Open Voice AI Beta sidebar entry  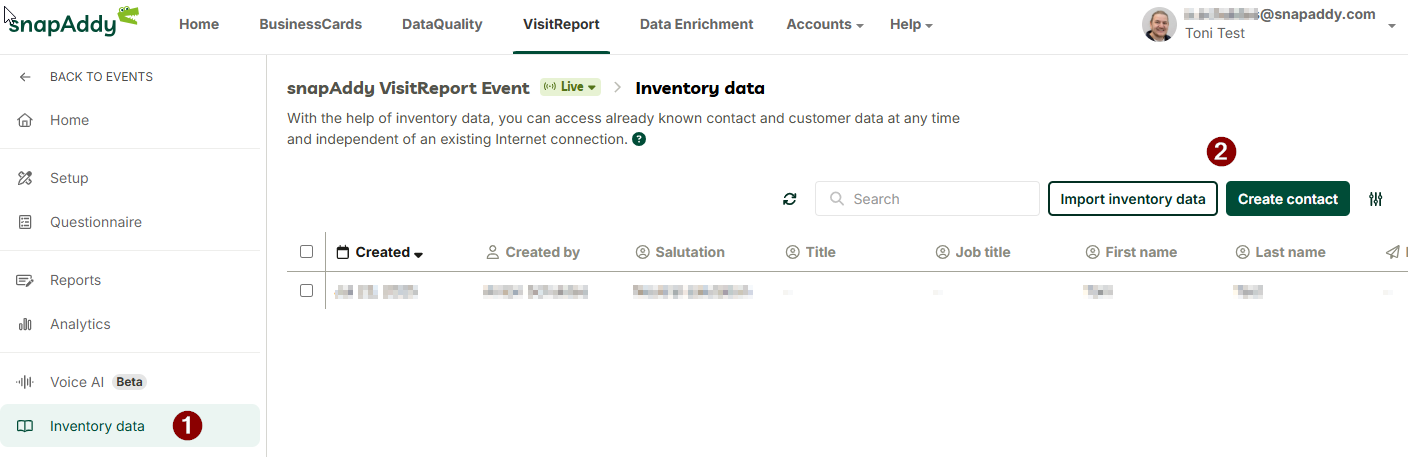point(130,382)
